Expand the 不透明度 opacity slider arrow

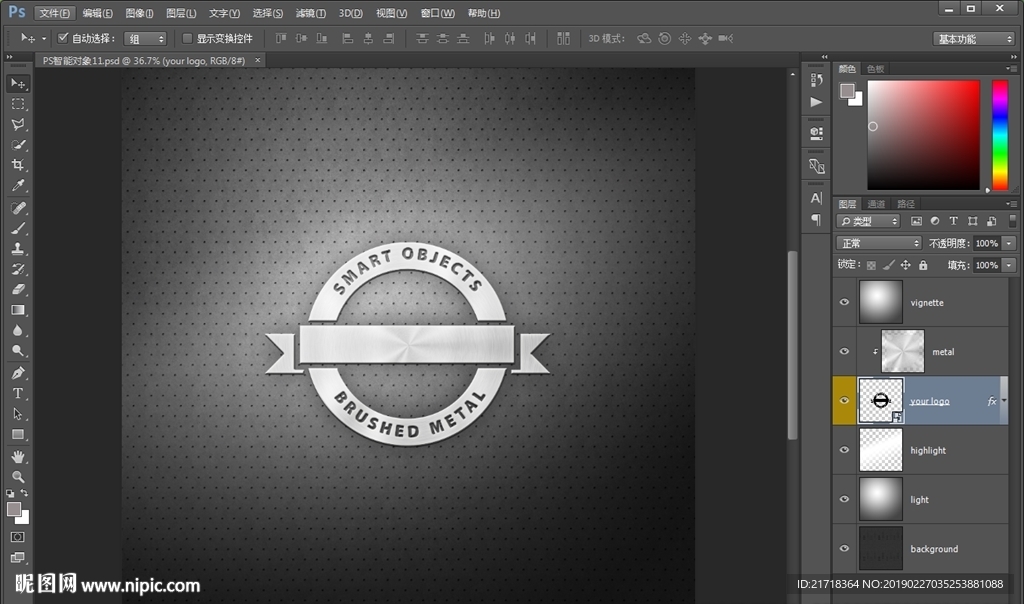click(x=1009, y=243)
